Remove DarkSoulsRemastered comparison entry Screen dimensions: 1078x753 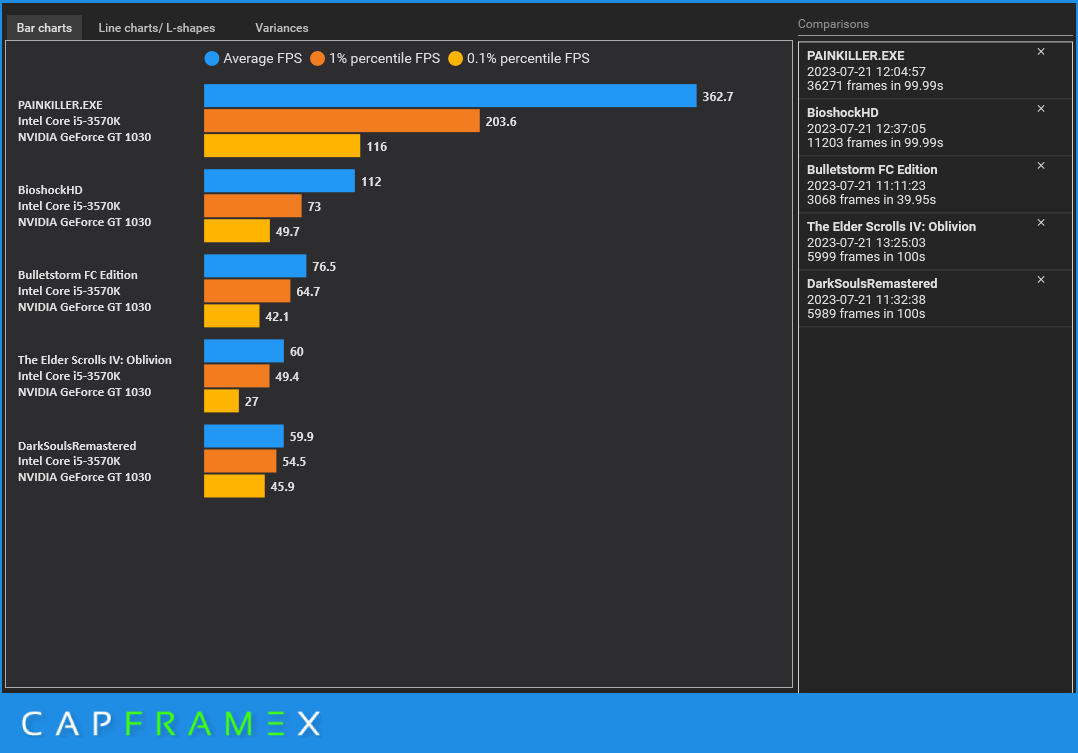point(1041,280)
